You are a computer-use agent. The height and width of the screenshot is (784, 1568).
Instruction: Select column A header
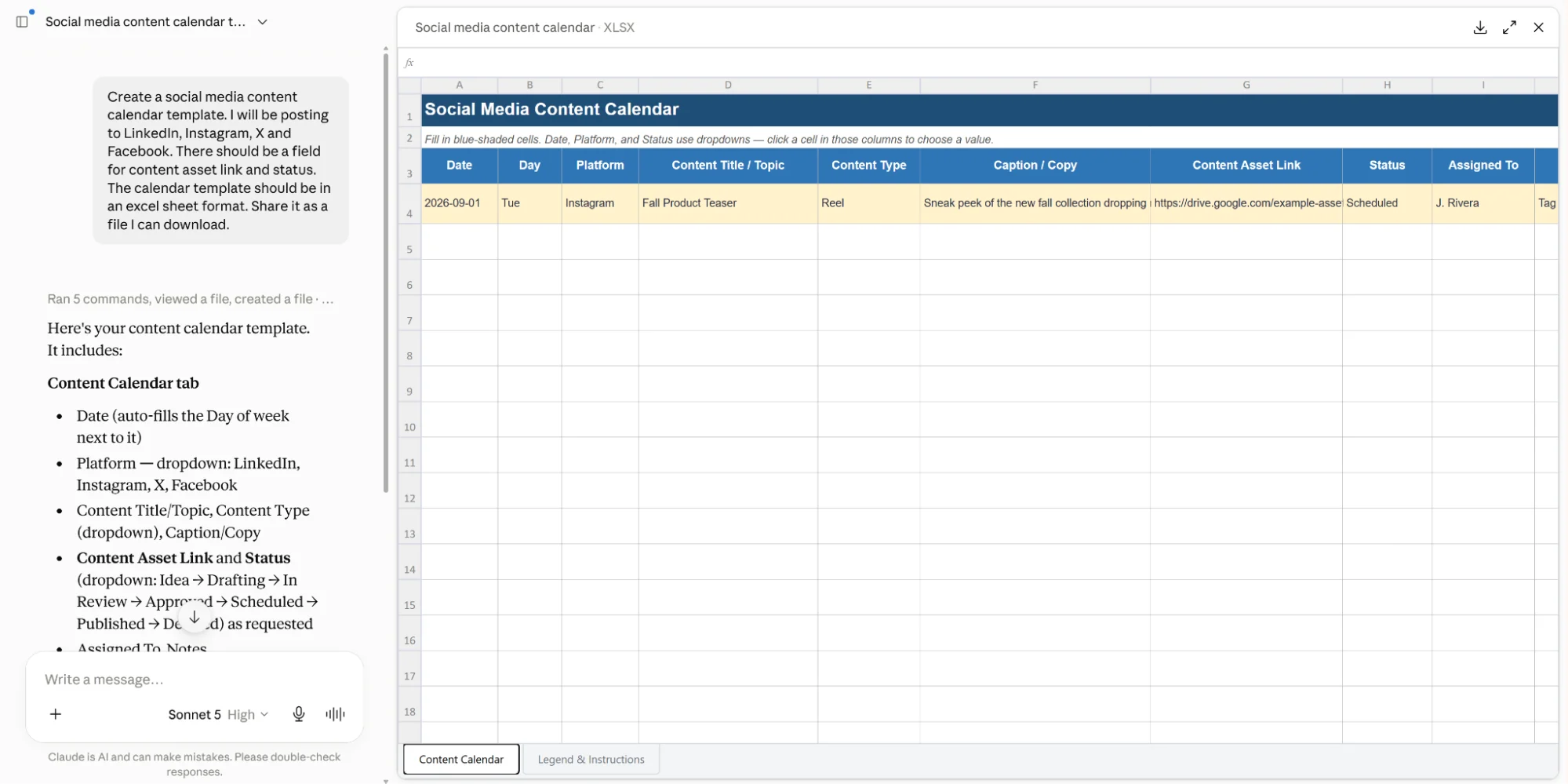point(460,85)
